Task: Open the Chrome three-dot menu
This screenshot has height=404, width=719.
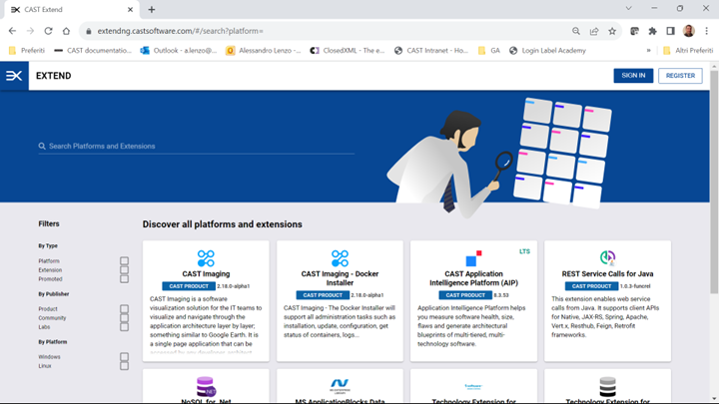Action: pyautogui.click(x=707, y=31)
